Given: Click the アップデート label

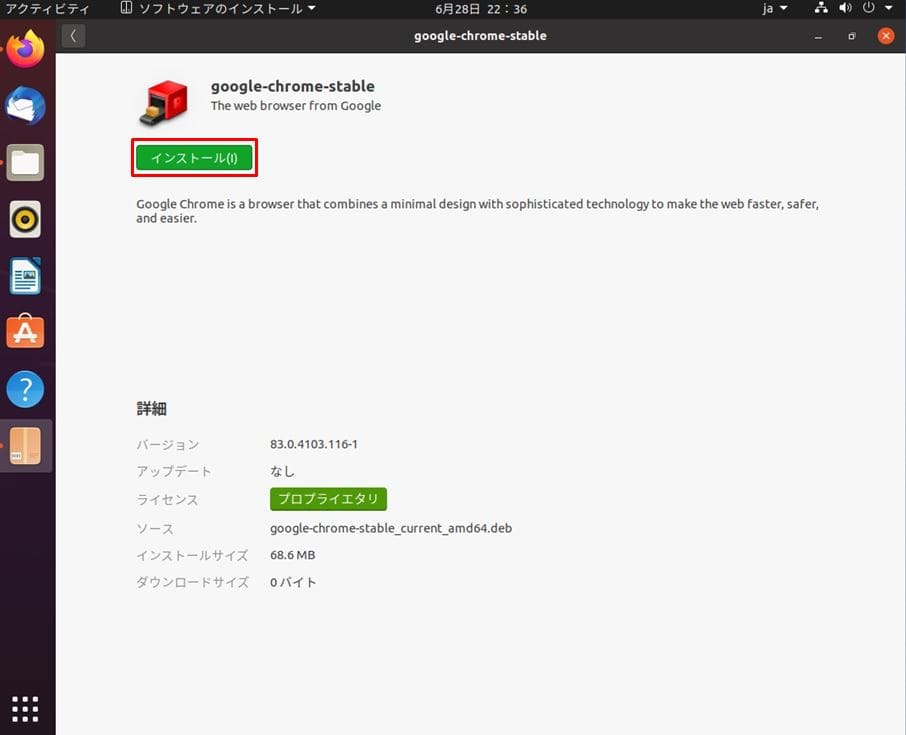Looking at the screenshot, I should [174, 472].
